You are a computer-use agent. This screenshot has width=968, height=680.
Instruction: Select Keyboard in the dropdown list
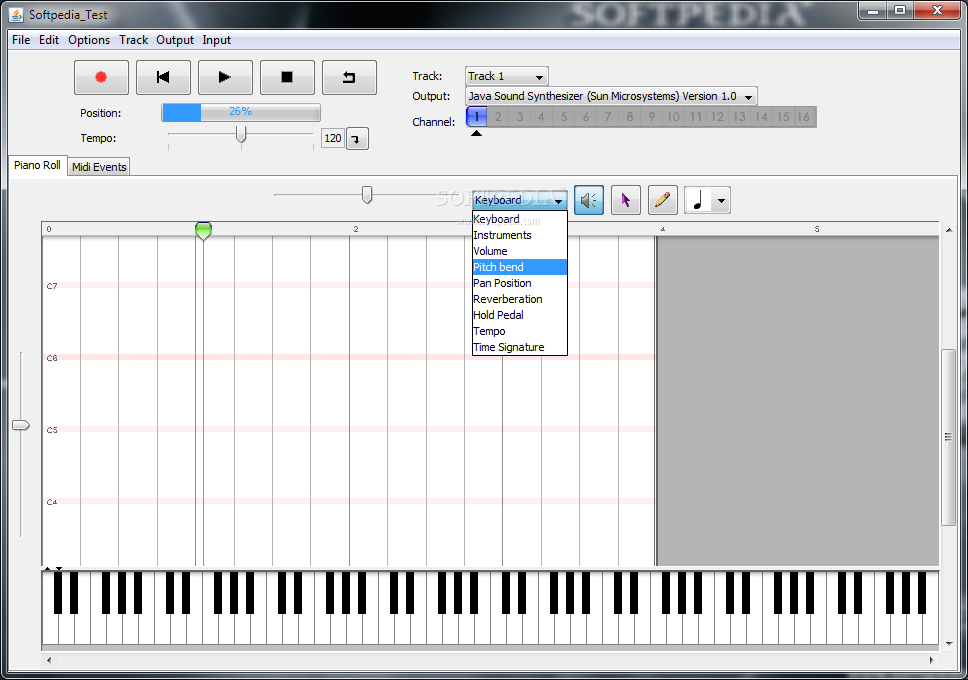(519, 219)
